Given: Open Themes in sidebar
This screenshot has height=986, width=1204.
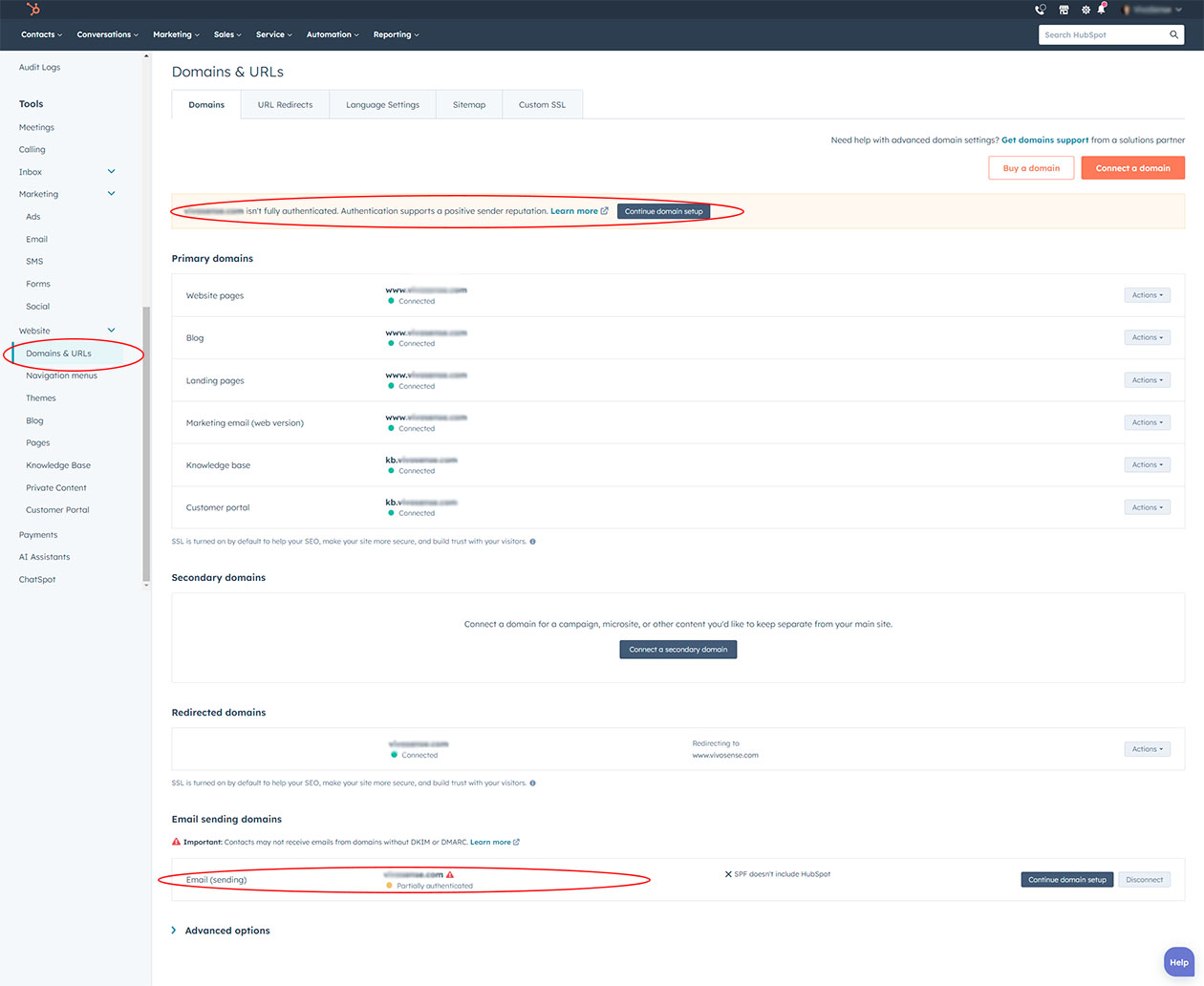Looking at the screenshot, I should pos(41,398).
